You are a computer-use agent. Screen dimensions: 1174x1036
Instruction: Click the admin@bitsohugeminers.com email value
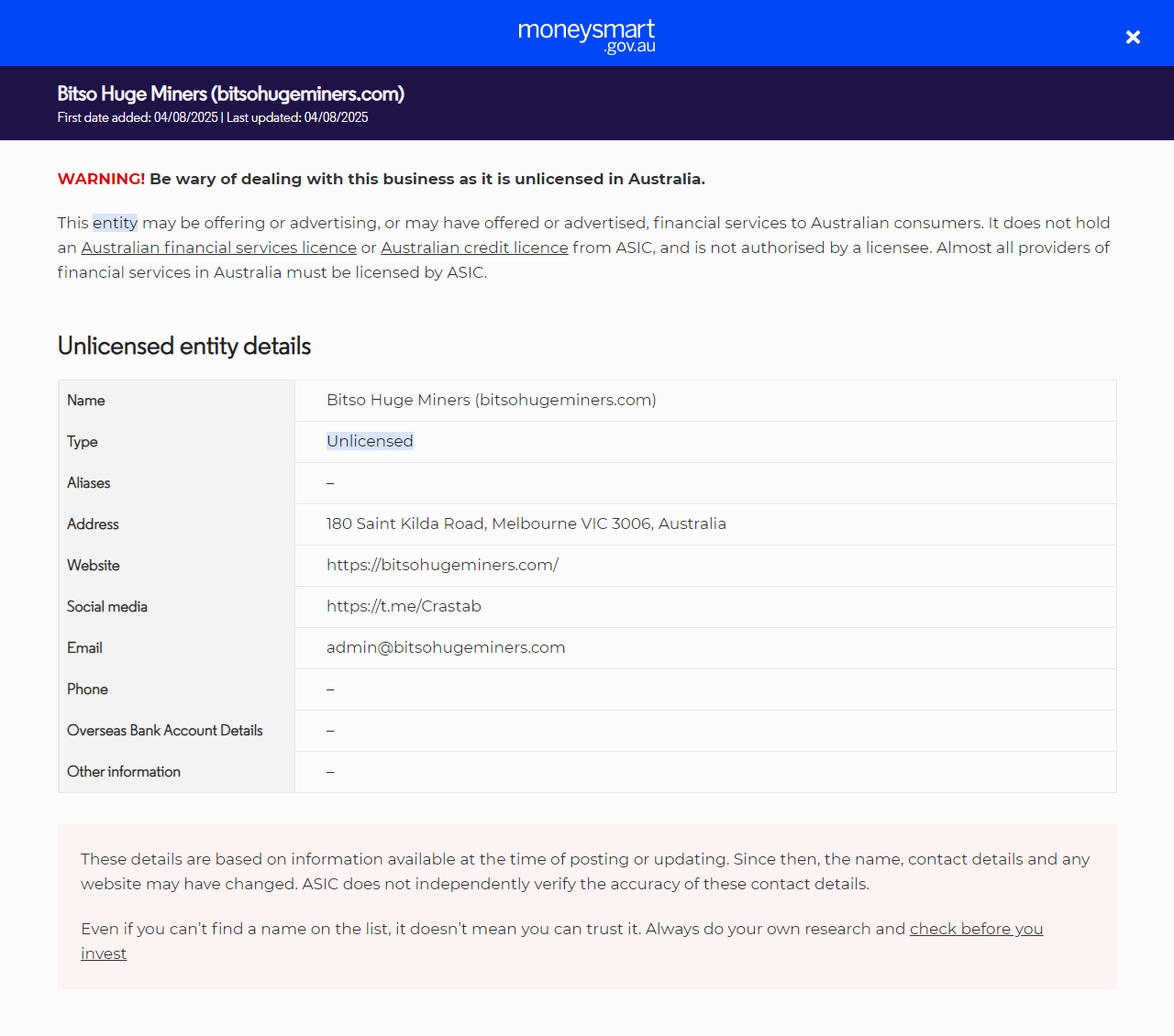point(446,647)
